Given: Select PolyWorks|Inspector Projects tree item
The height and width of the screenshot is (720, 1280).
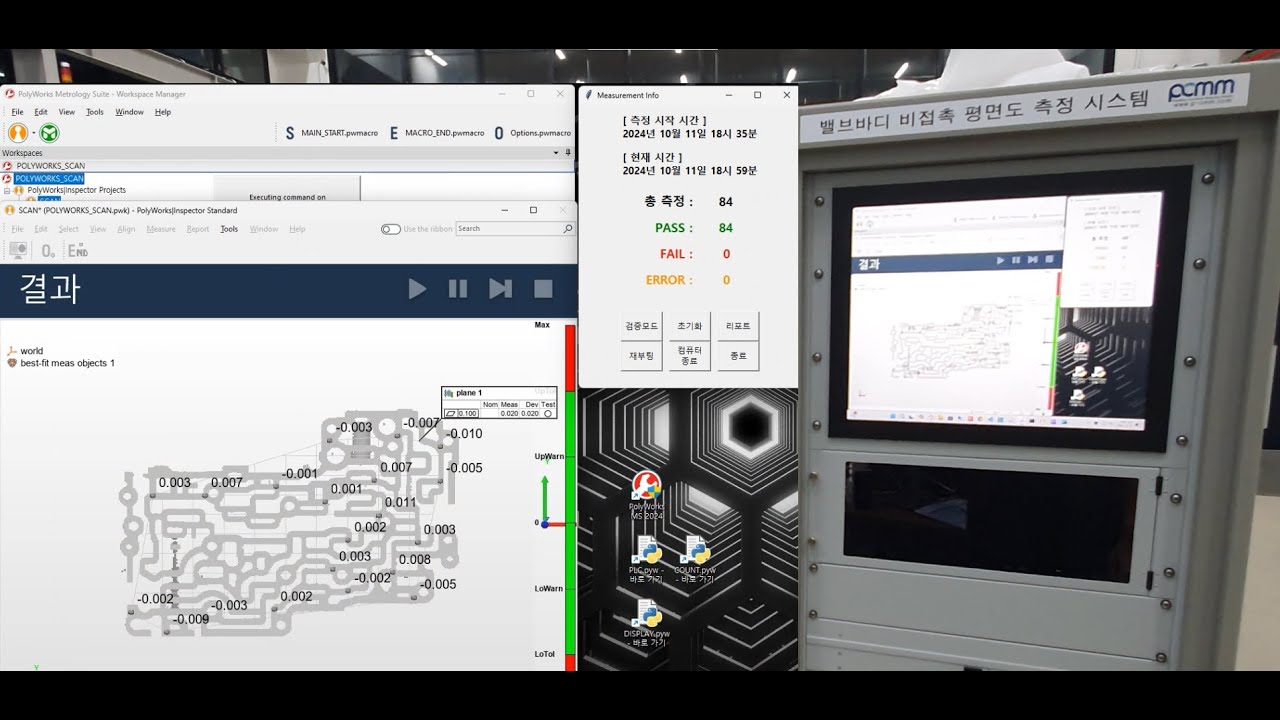Looking at the screenshot, I should [x=76, y=190].
